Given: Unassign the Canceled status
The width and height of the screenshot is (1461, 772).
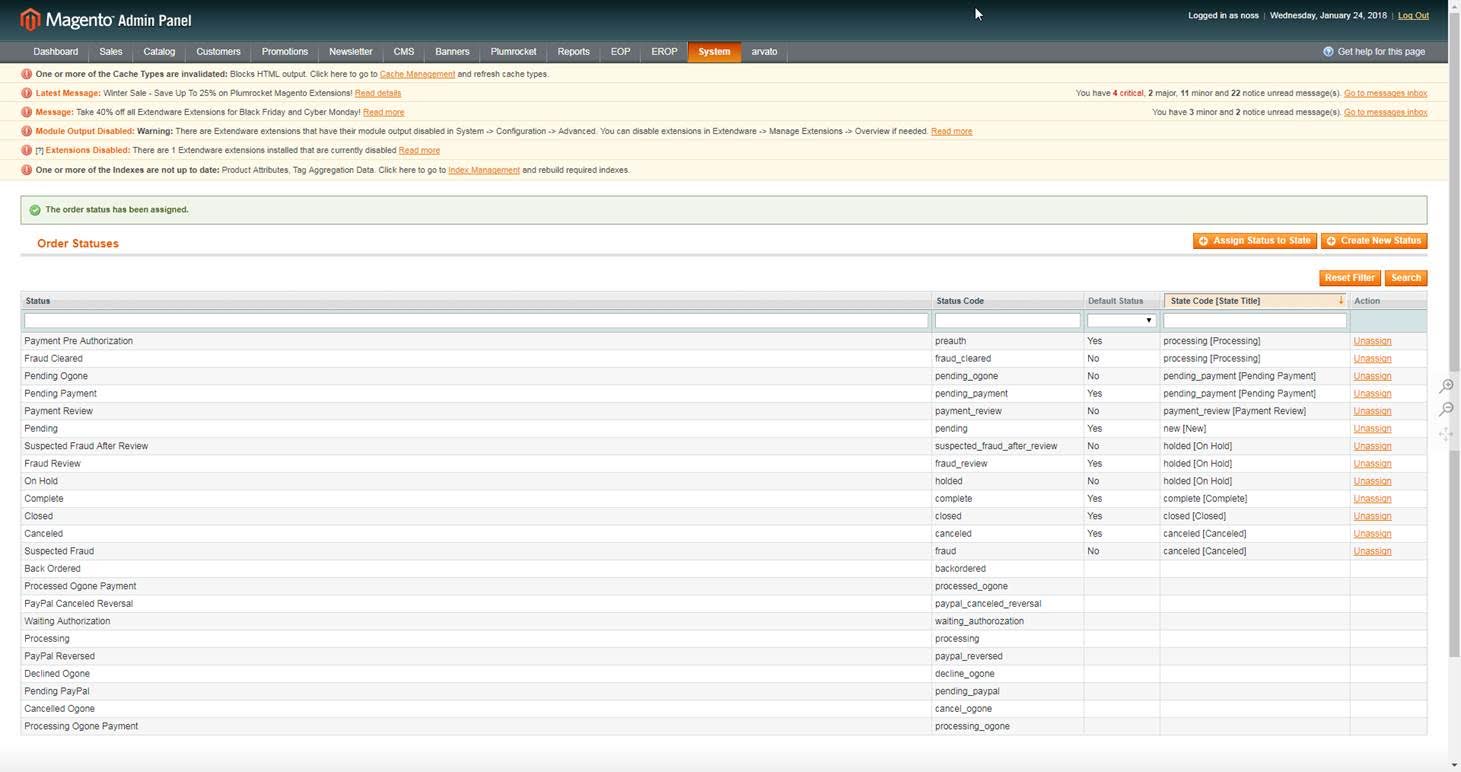Looking at the screenshot, I should [x=1372, y=533].
